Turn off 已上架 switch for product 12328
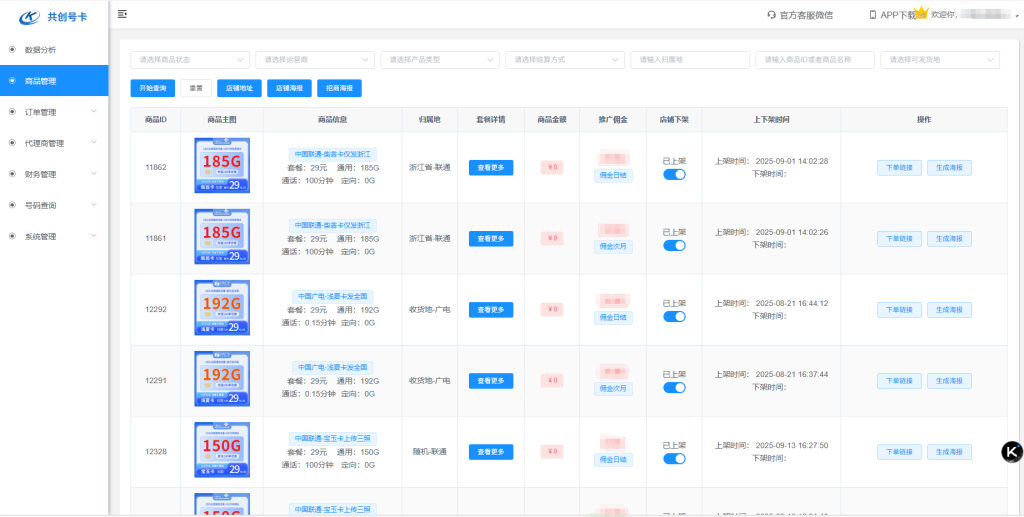Screen dimensions: 1024x517 pyautogui.click(x=674, y=458)
